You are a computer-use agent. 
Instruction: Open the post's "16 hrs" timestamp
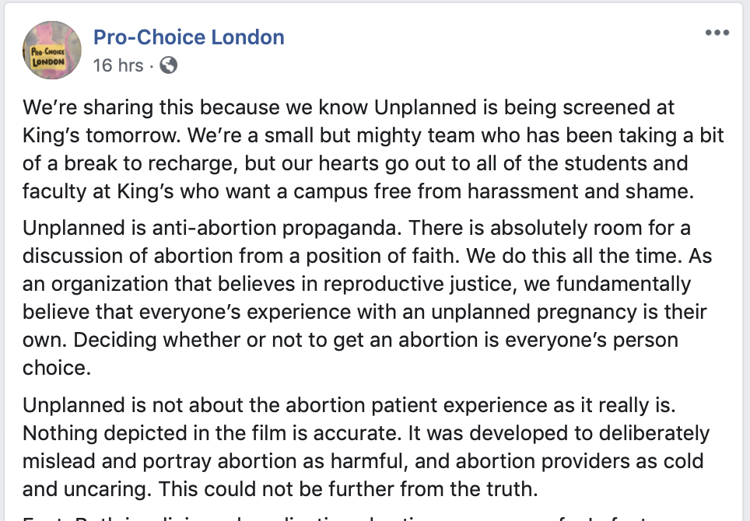pos(118,65)
